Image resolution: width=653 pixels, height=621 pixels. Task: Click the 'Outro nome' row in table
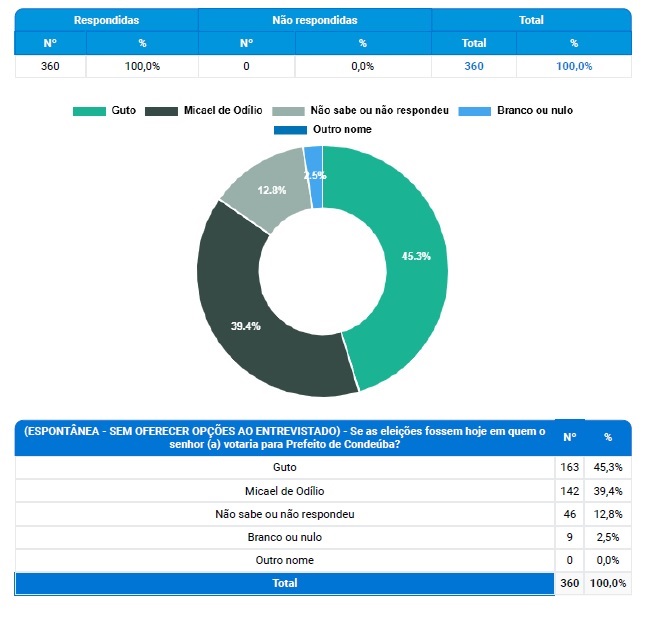(x=284, y=560)
